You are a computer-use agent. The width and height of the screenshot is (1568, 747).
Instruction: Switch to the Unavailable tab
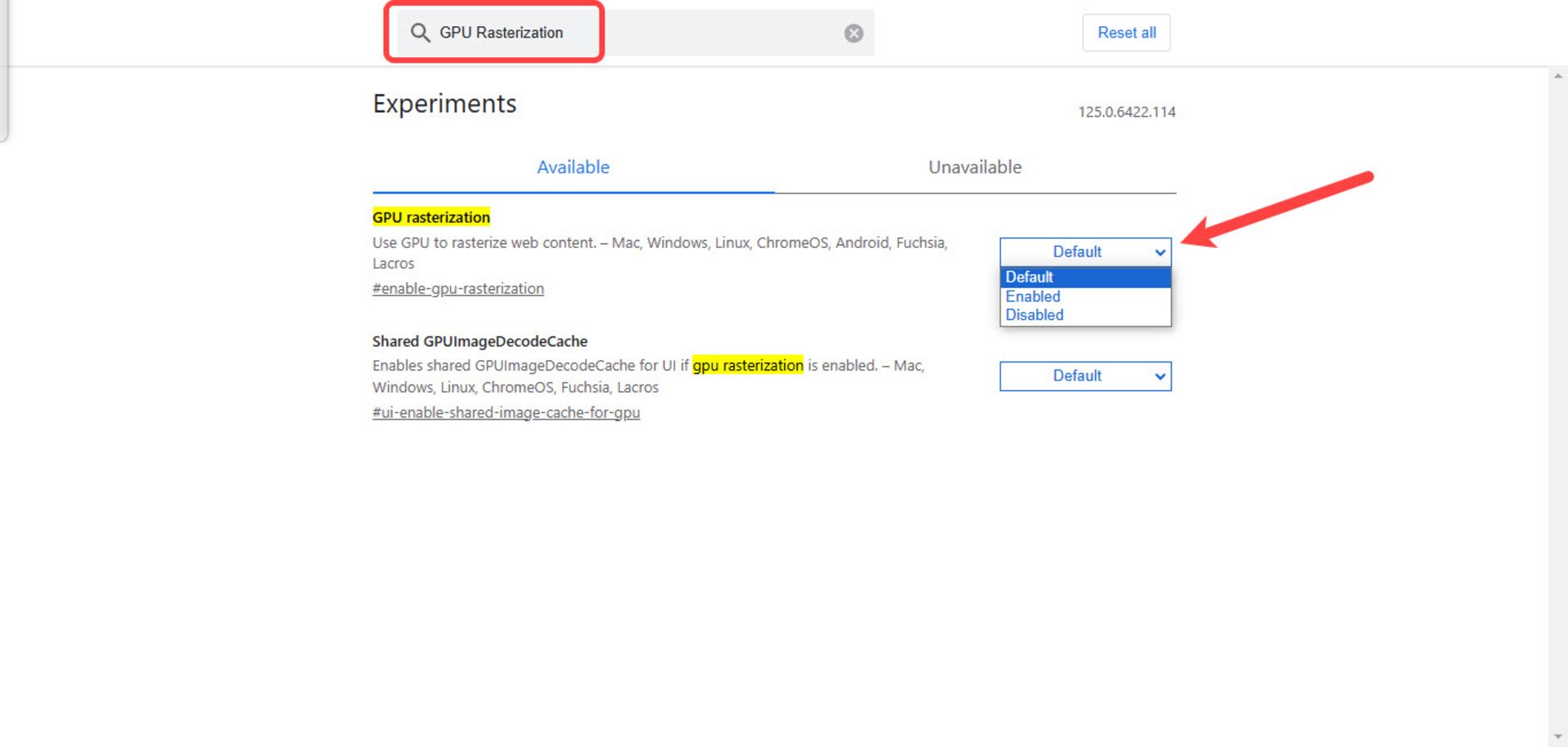pos(975,167)
